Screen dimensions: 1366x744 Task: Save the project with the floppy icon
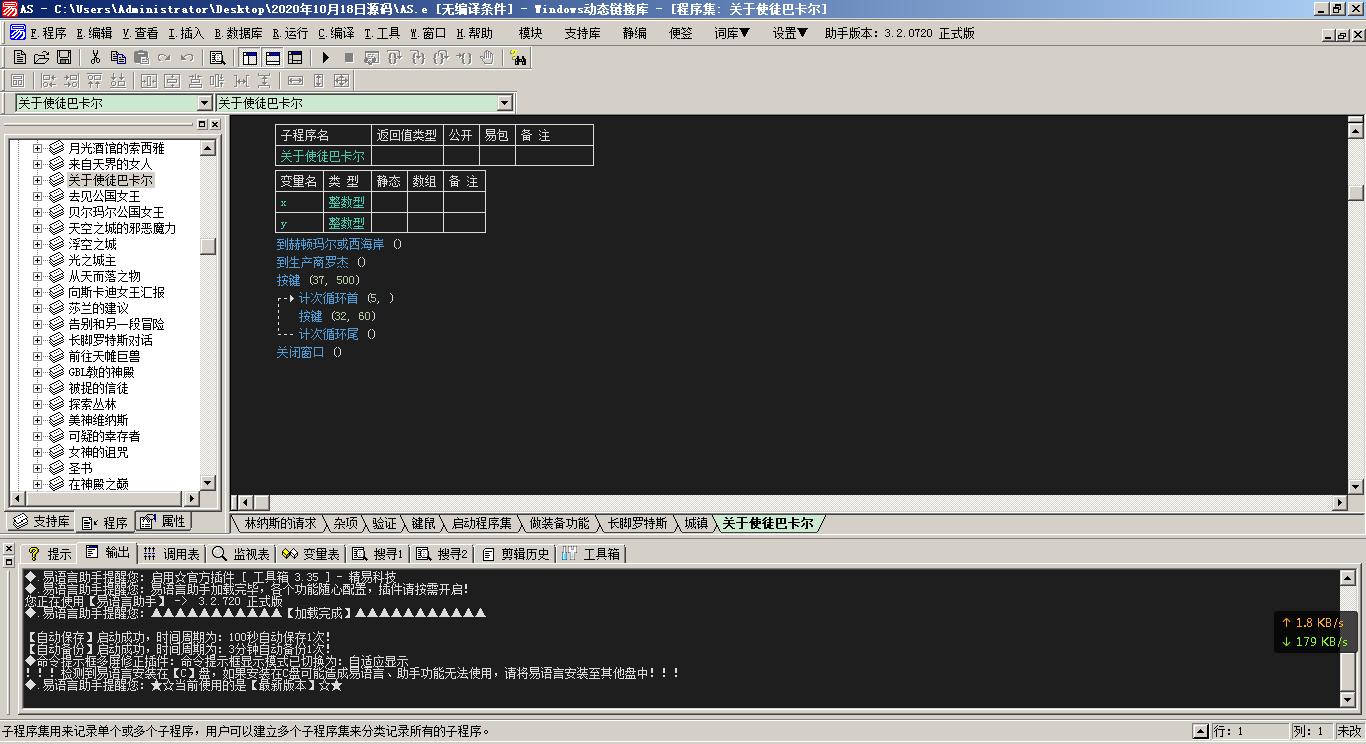tap(63, 58)
